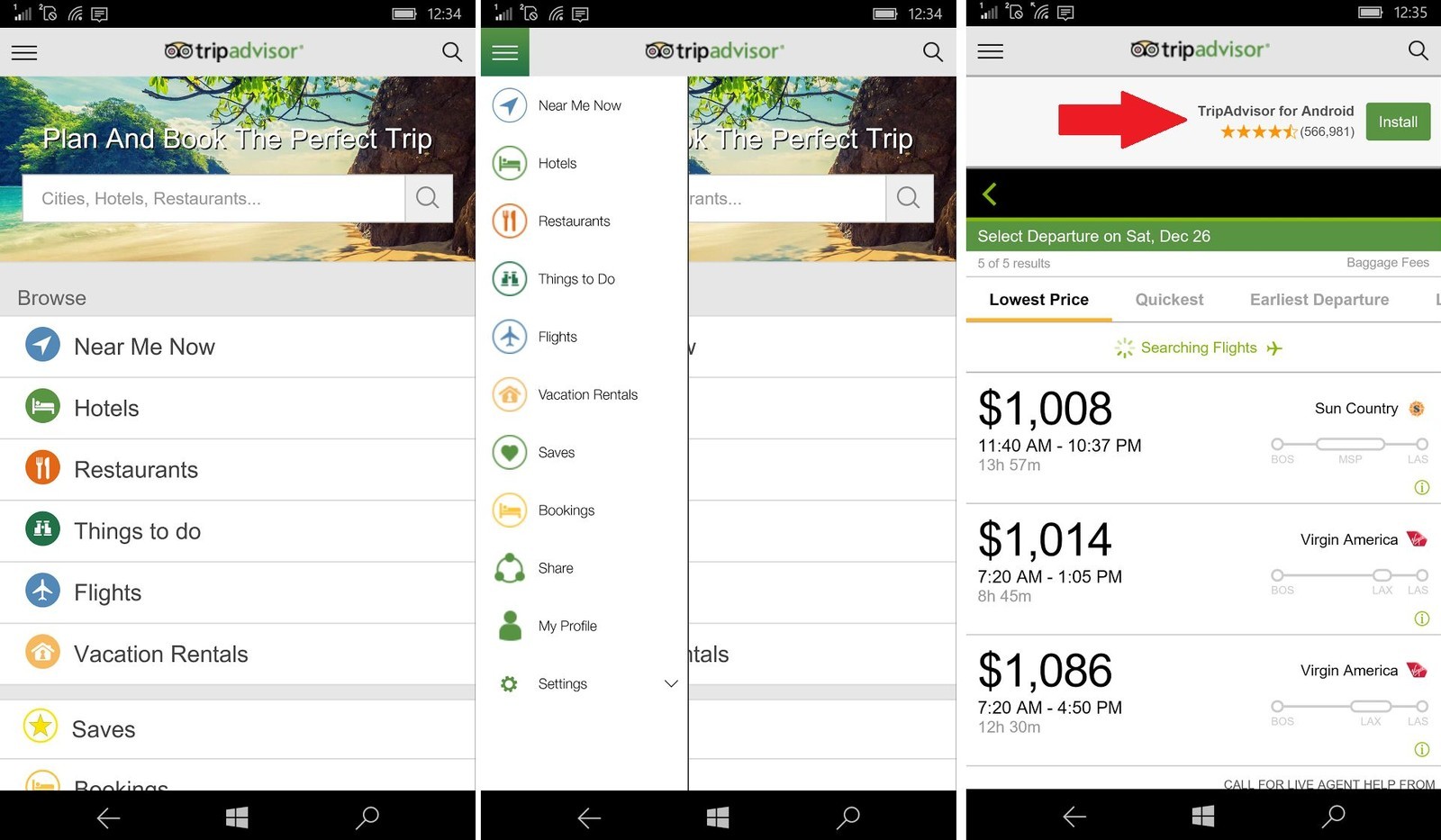Tap search magnifier on right flights screen
1441x840 pixels.
1418,50
